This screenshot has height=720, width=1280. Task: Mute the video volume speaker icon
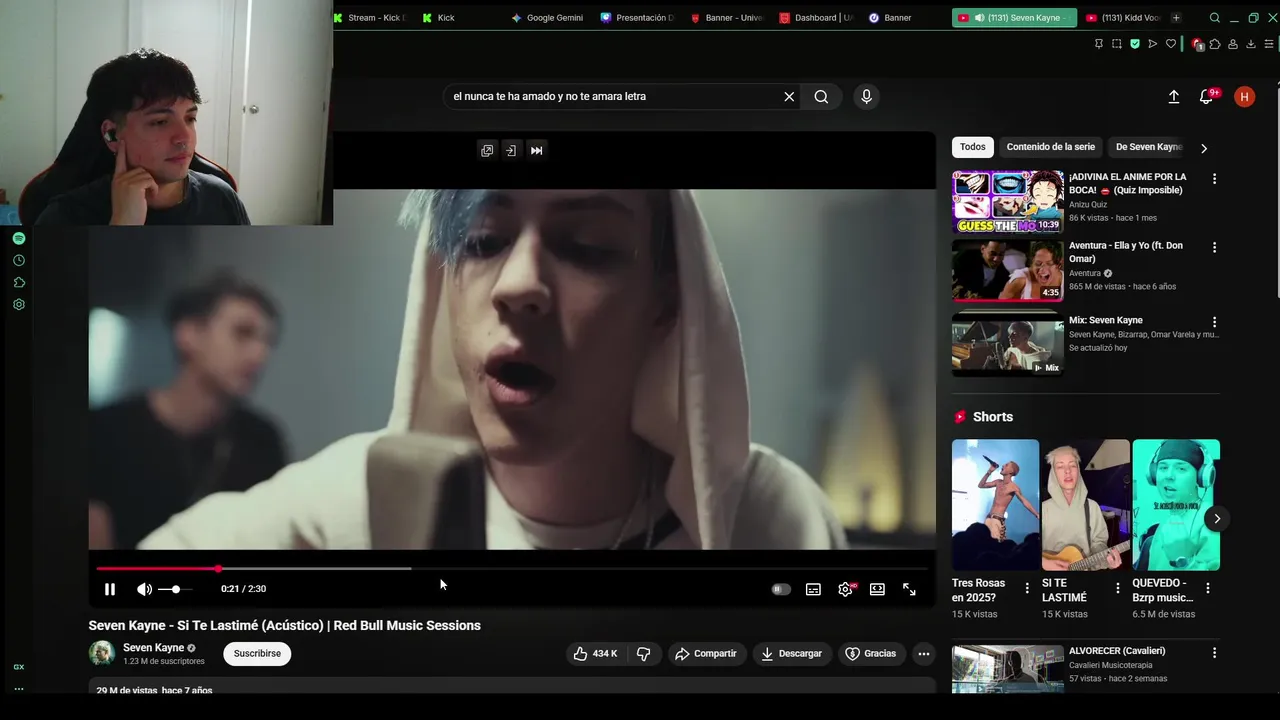144,589
